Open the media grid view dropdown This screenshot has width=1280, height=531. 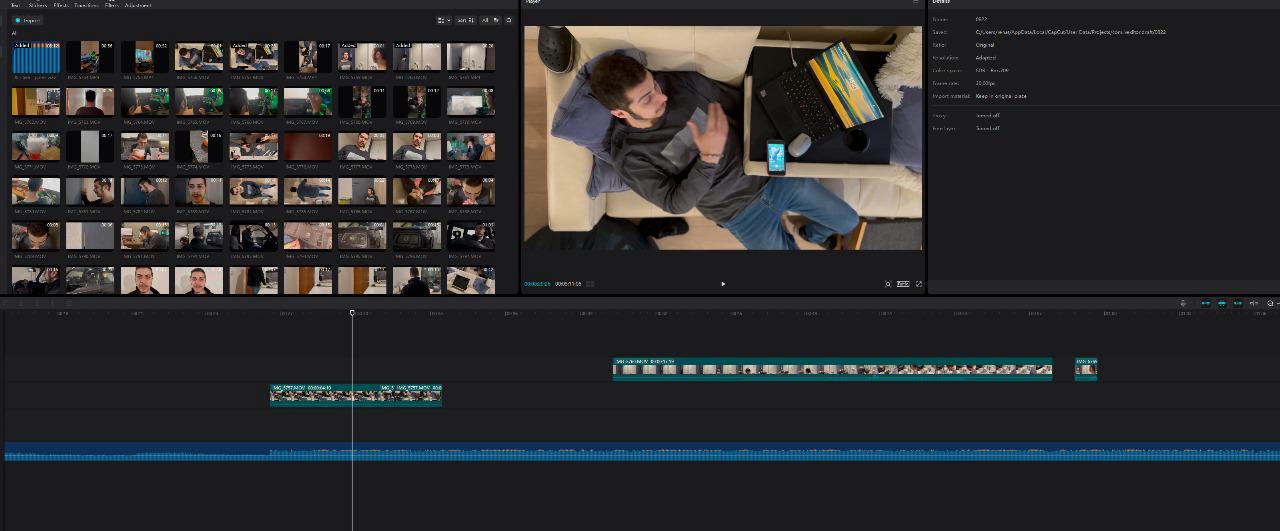445,20
